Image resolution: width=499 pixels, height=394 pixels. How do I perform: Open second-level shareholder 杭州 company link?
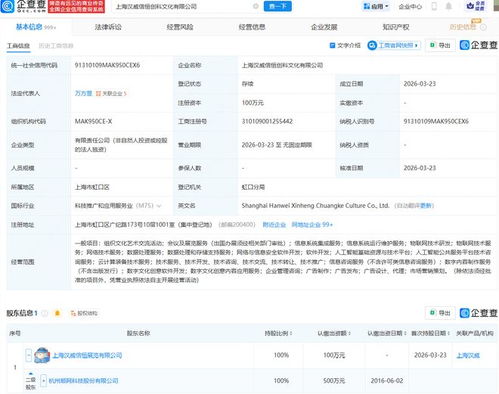pyautogui.click(x=84, y=381)
